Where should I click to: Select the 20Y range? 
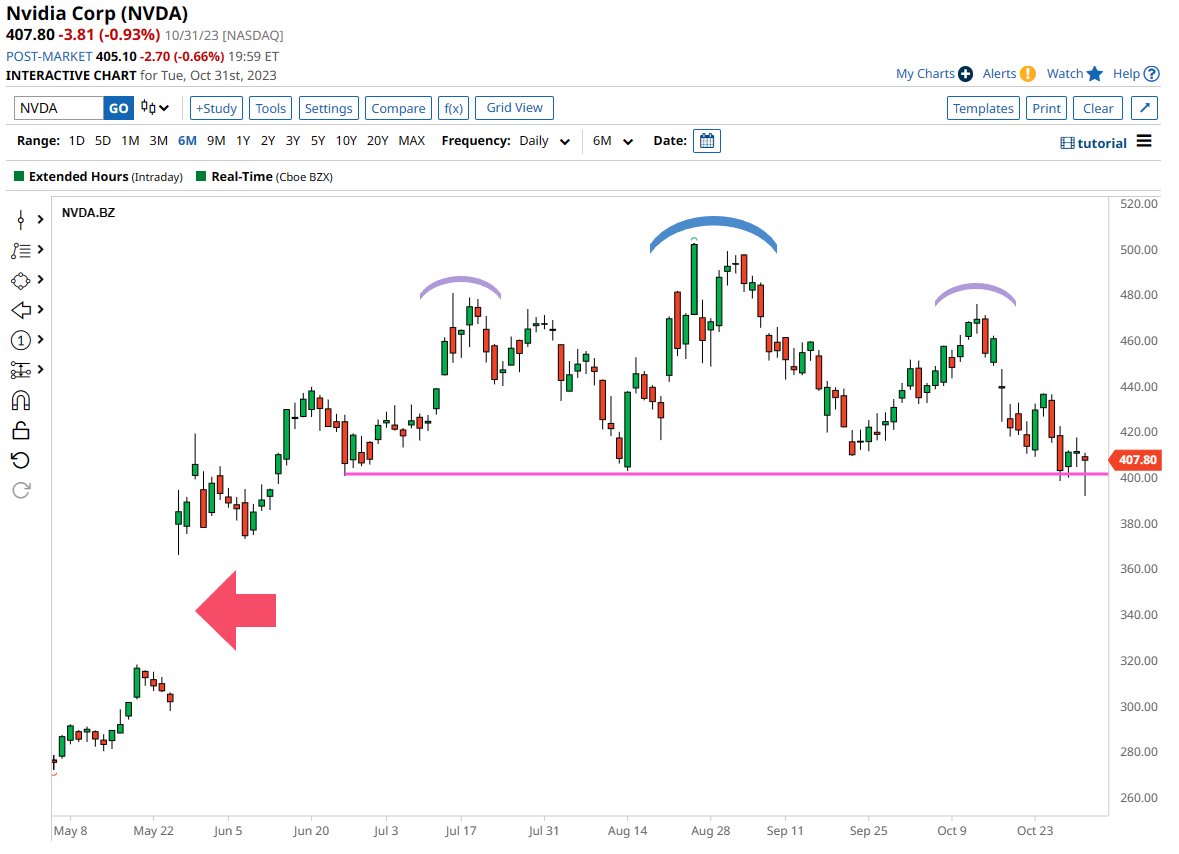(x=377, y=141)
